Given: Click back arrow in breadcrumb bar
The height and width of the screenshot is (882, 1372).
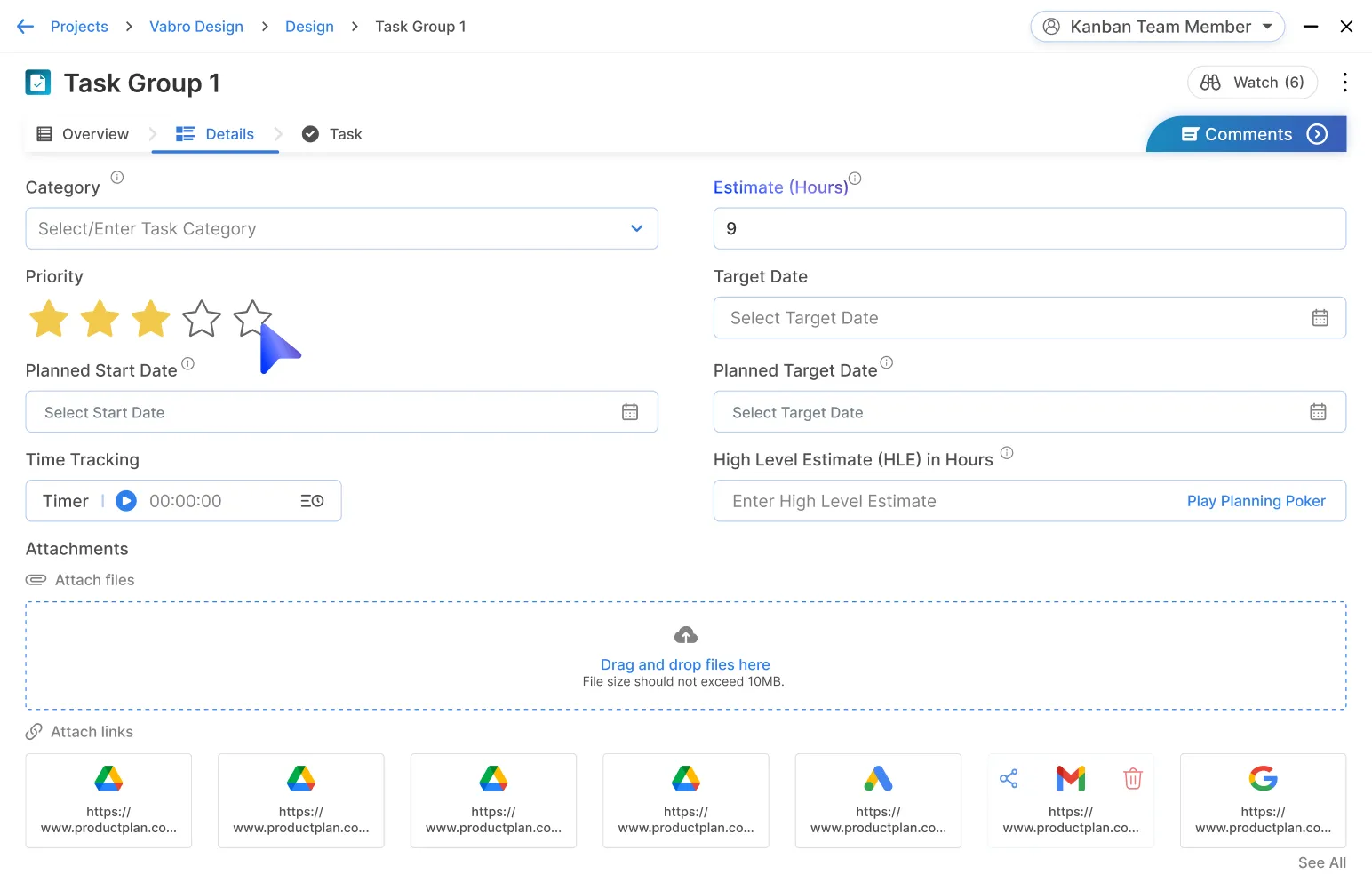Looking at the screenshot, I should point(25,27).
